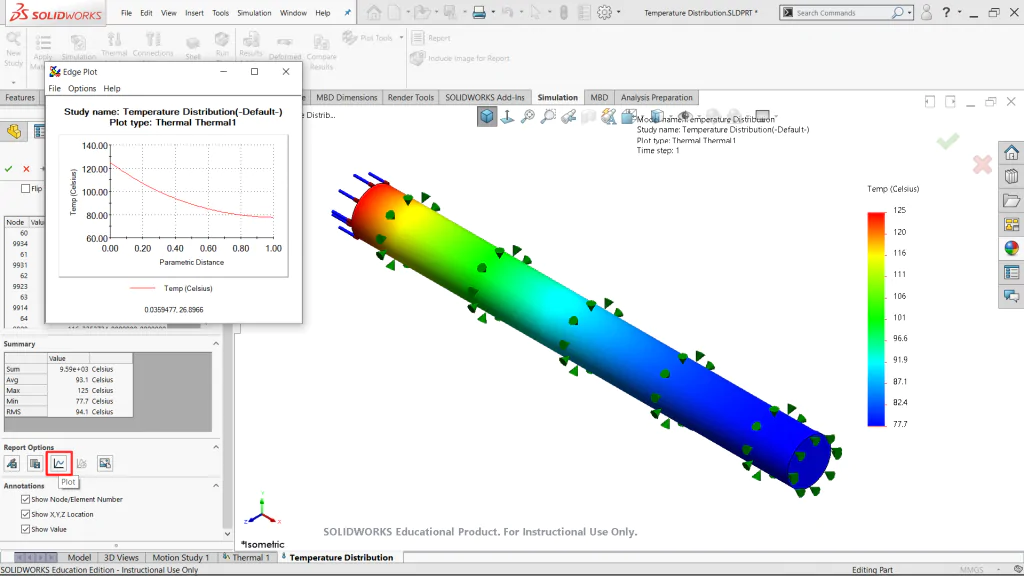Toggle the Flip checkbox

point(25,189)
